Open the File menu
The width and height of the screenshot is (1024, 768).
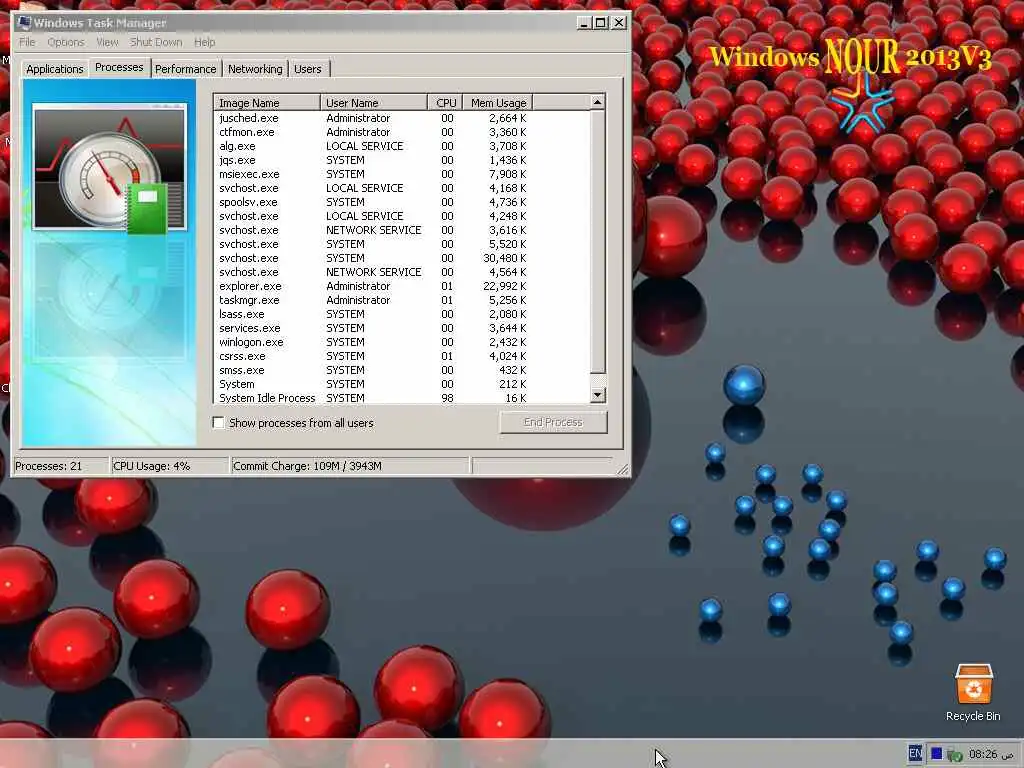[27, 42]
